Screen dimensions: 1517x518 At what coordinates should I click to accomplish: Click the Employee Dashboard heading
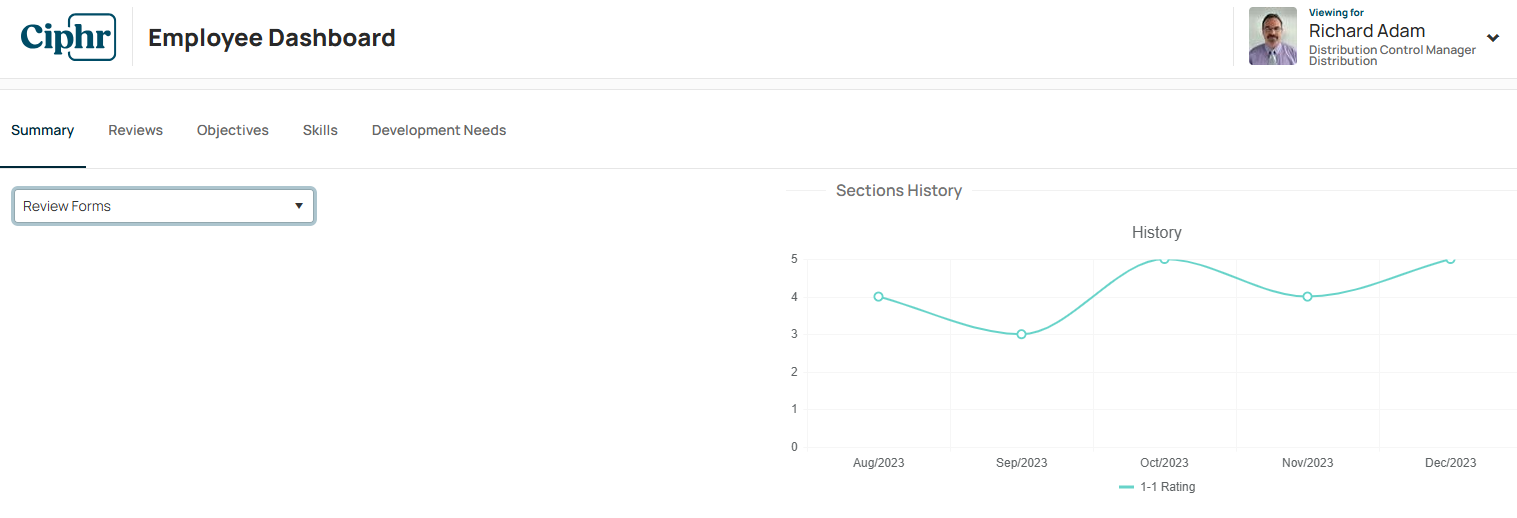click(272, 38)
